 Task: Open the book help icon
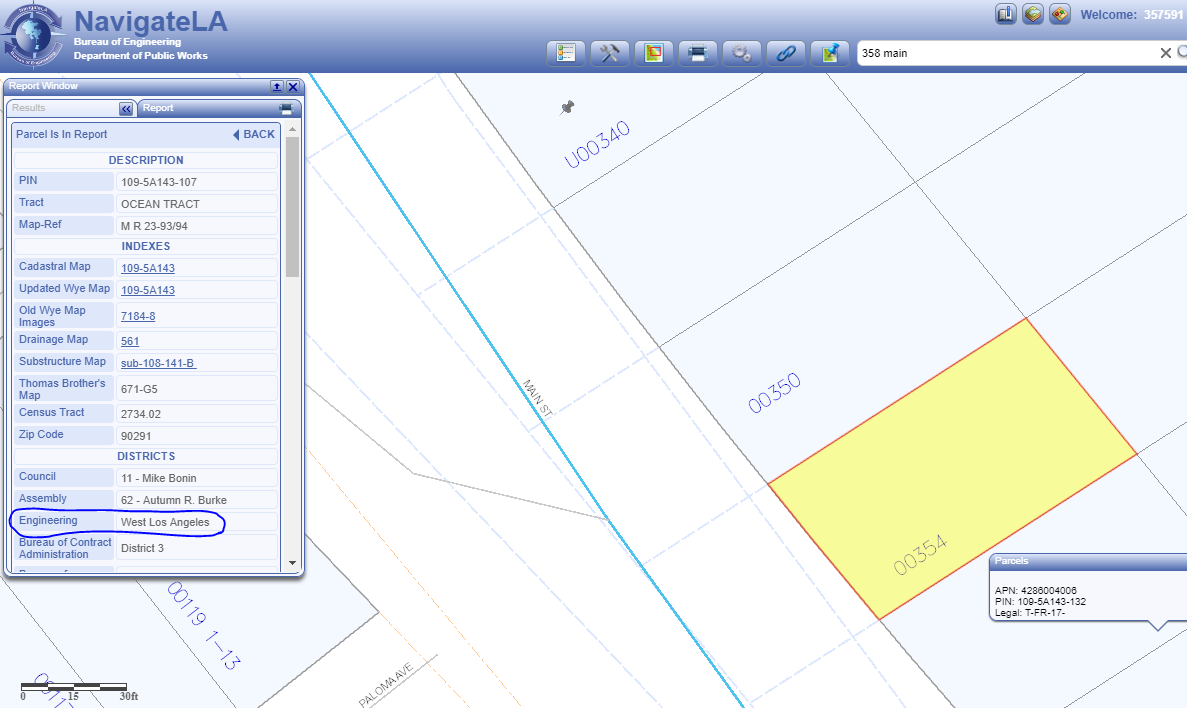point(1005,14)
